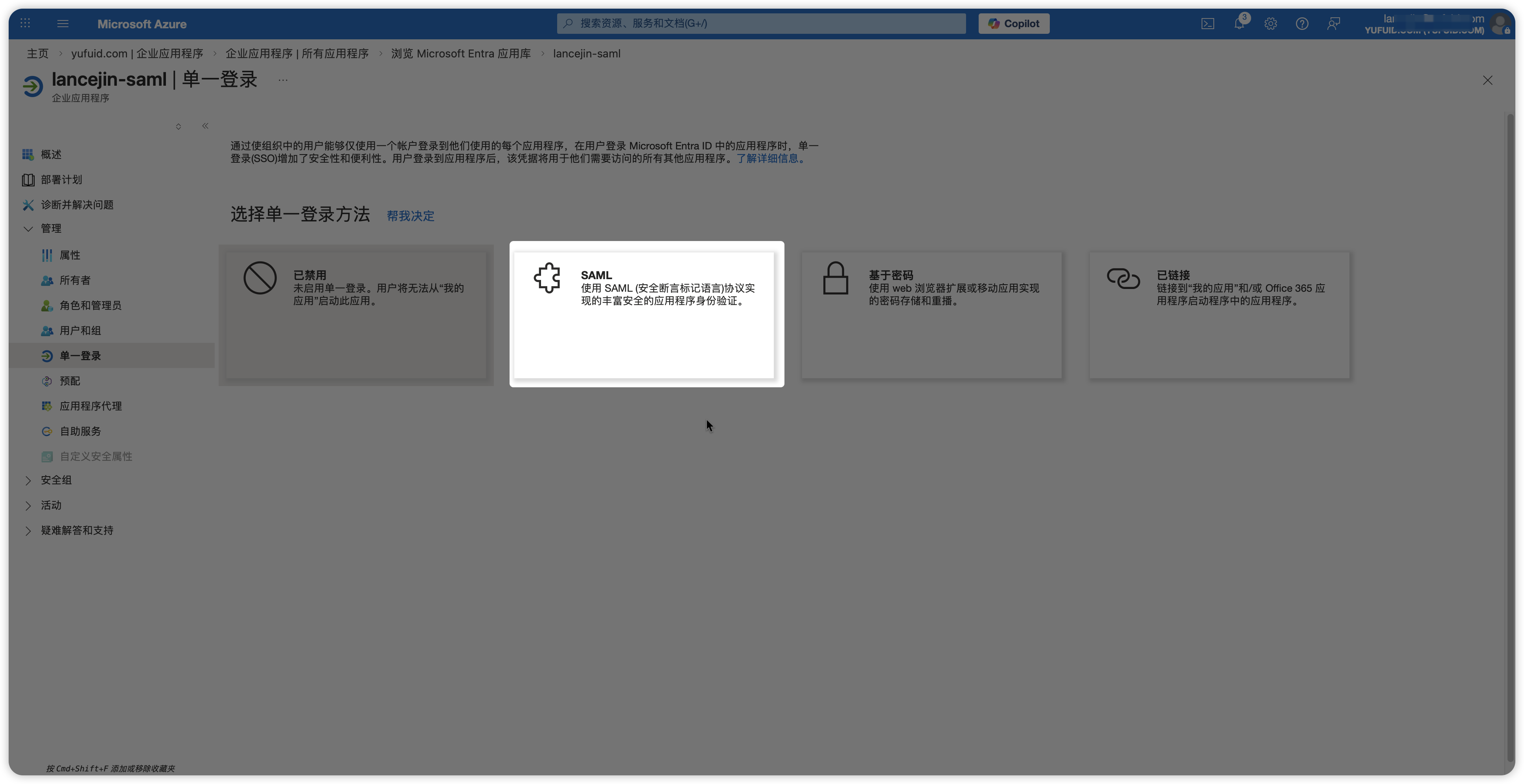Open the notifications bell
Image resolution: width=1524 pixels, height=784 pixels.
[x=1239, y=24]
